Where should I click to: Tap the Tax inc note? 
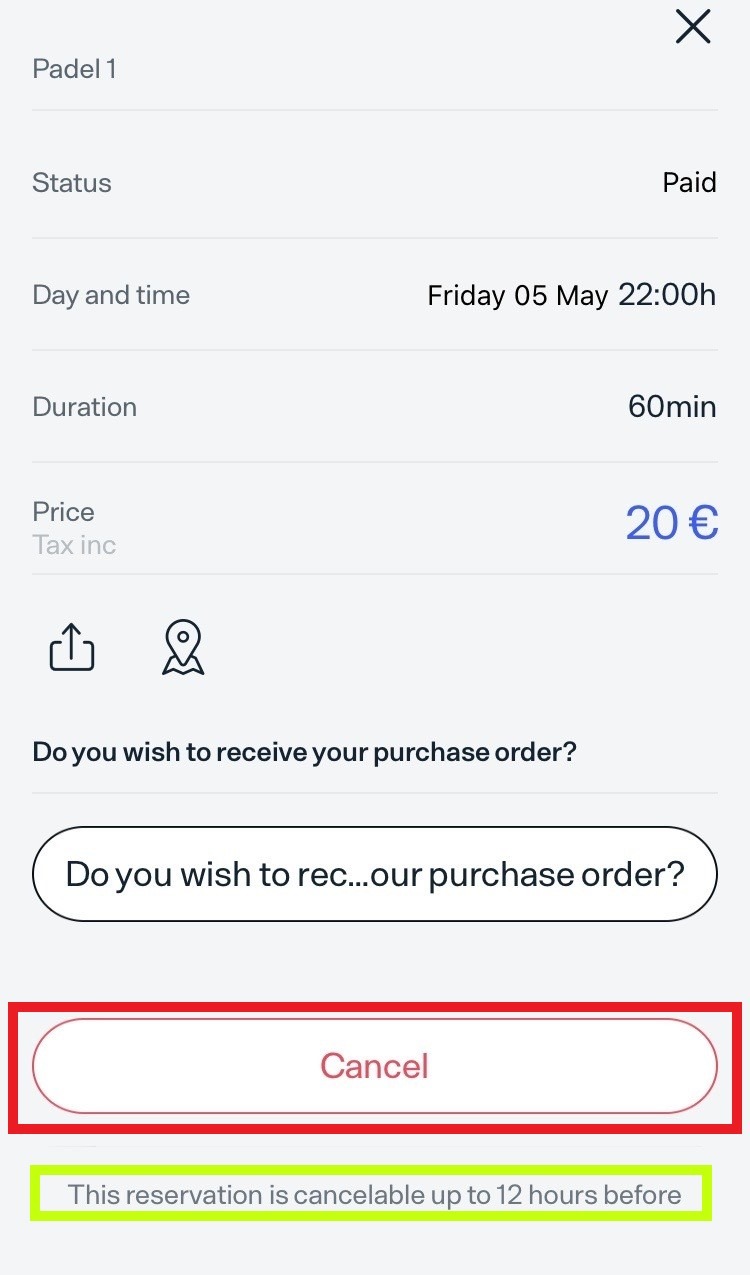tap(74, 545)
